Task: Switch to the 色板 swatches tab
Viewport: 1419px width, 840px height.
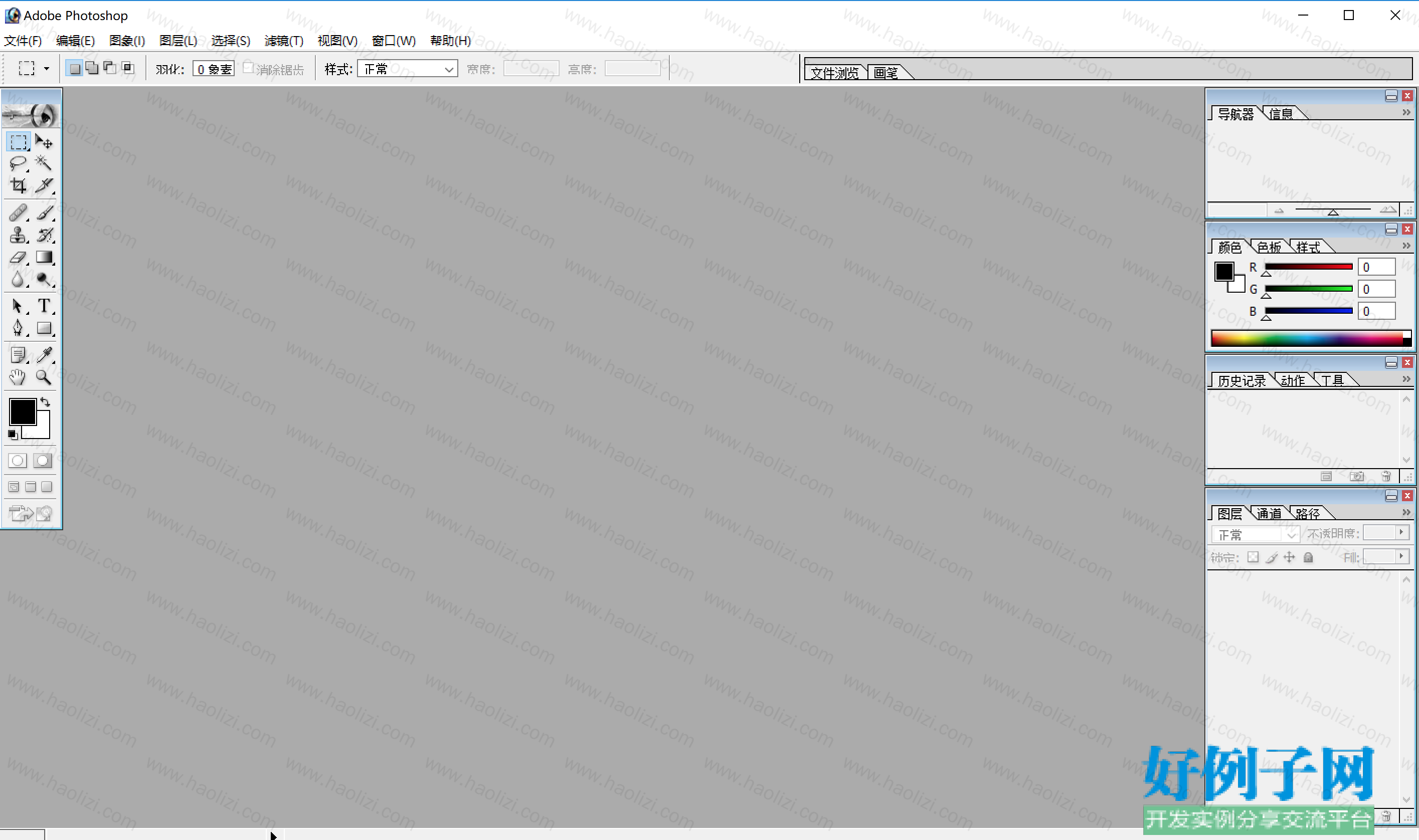Action: click(x=1269, y=247)
